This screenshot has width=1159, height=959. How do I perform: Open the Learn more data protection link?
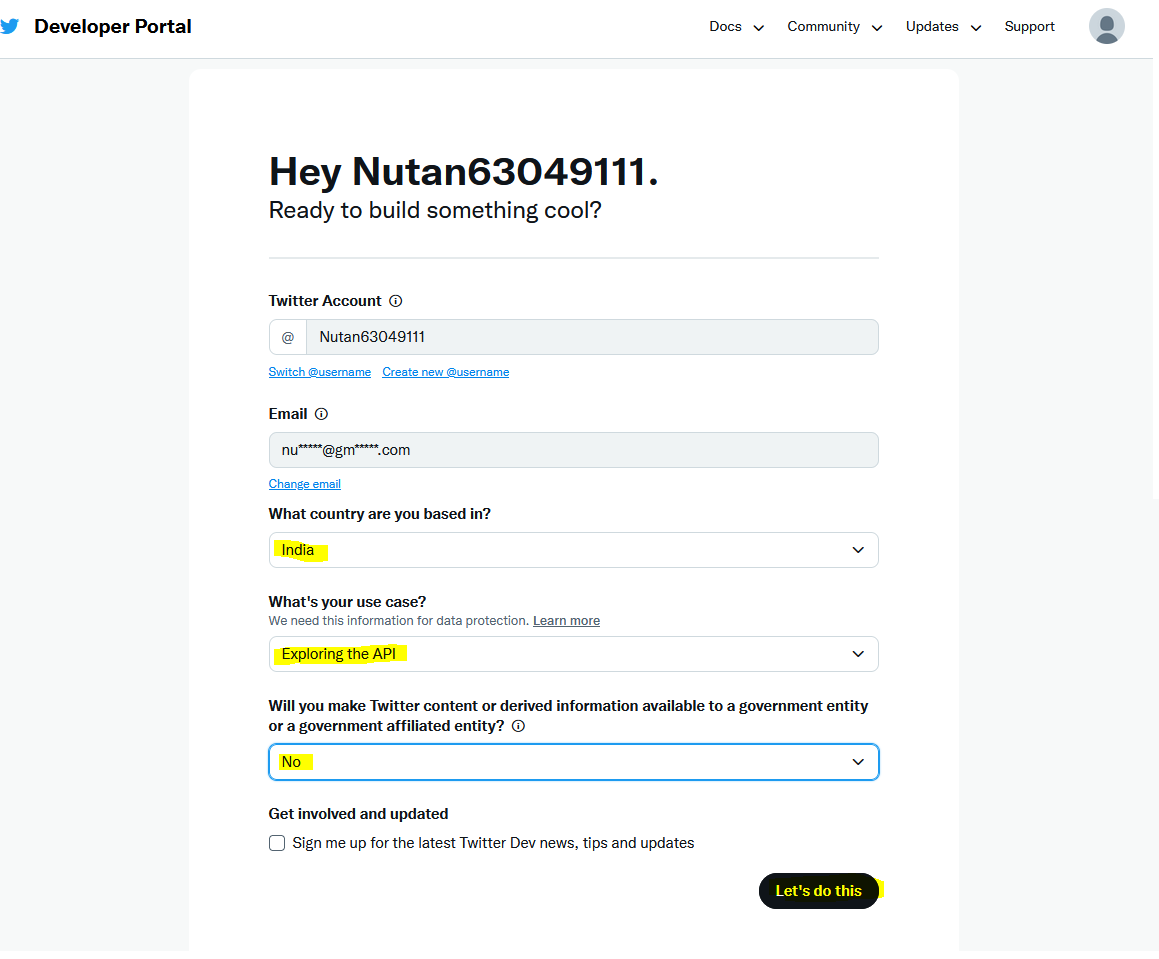coord(566,621)
